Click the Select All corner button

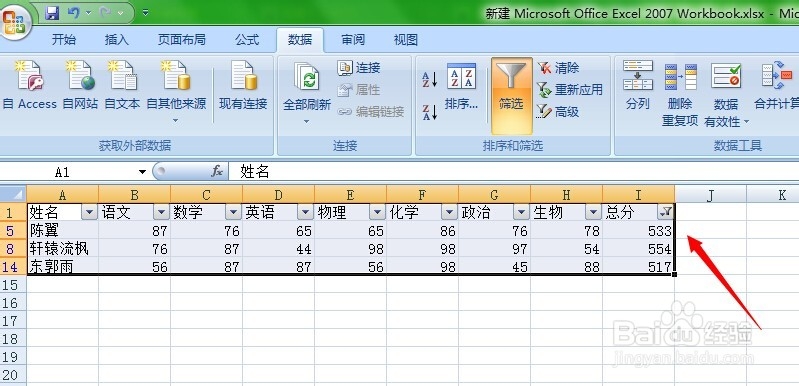click(13, 195)
